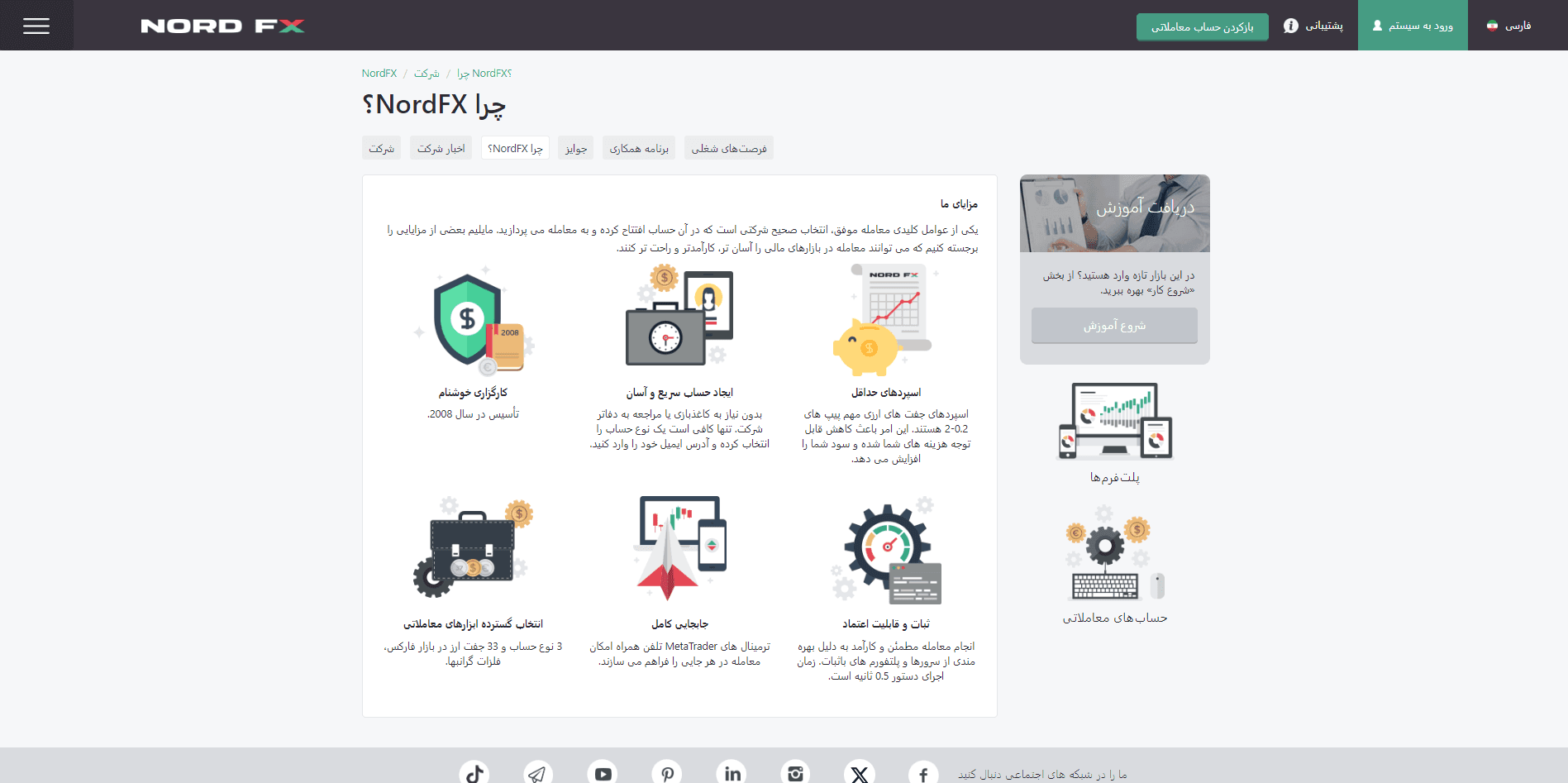Select the Why NordFX tab

click(x=515, y=148)
